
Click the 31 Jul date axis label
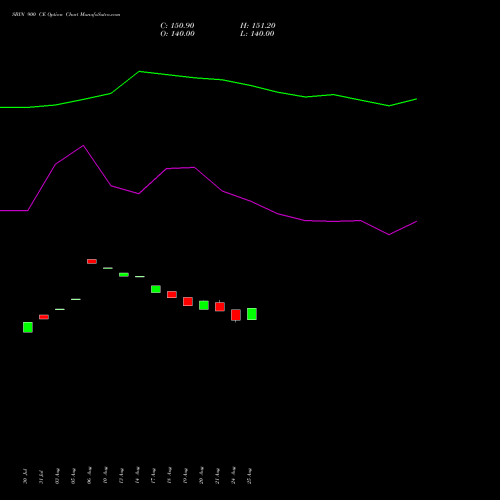[41, 476]
